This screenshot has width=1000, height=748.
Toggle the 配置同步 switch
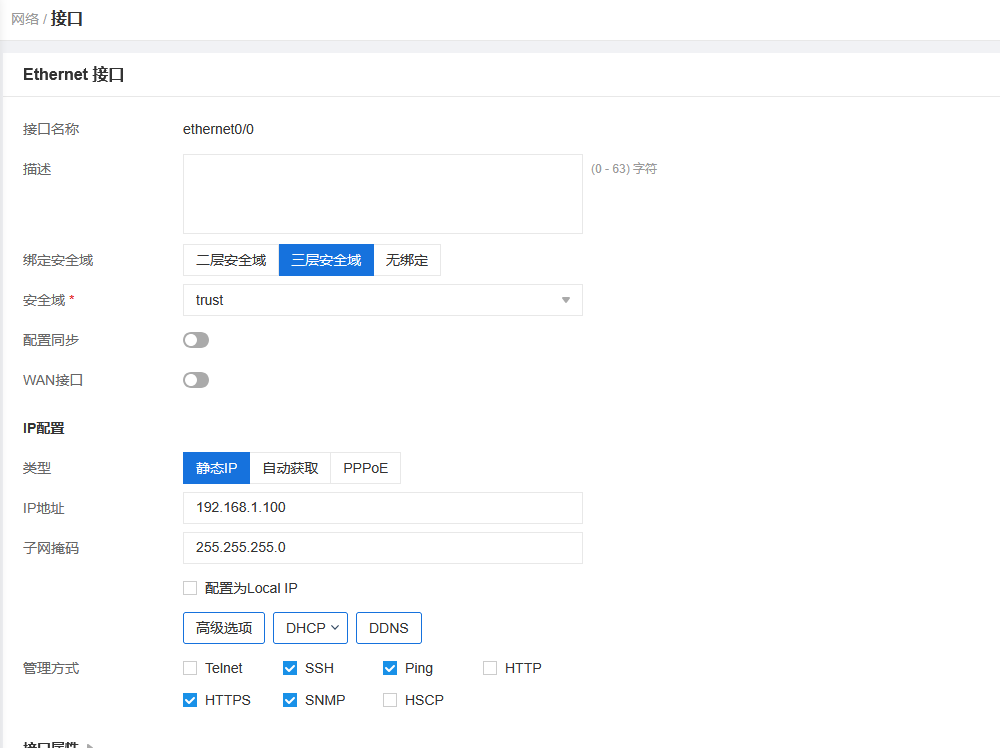(196, 340)
